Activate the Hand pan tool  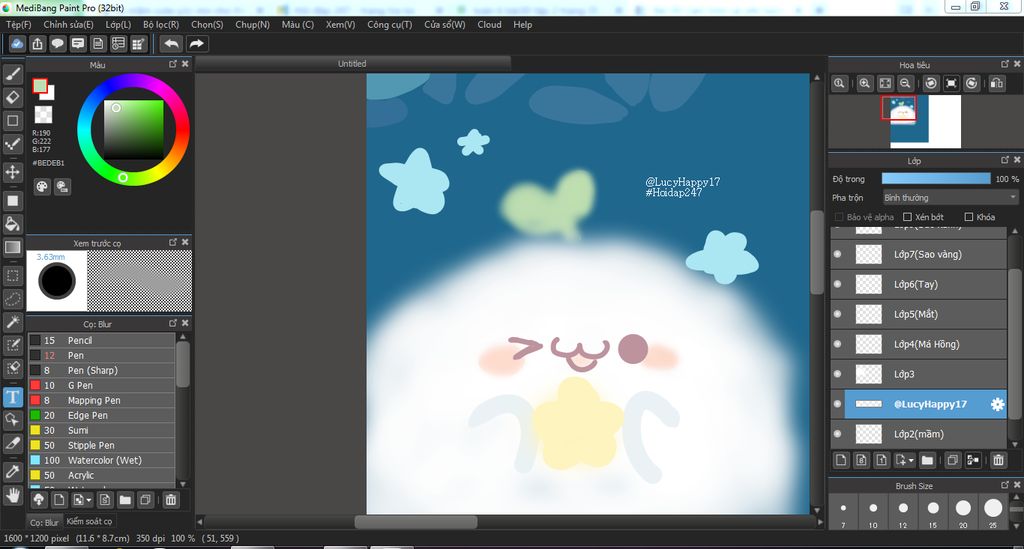tap(13, 495)
